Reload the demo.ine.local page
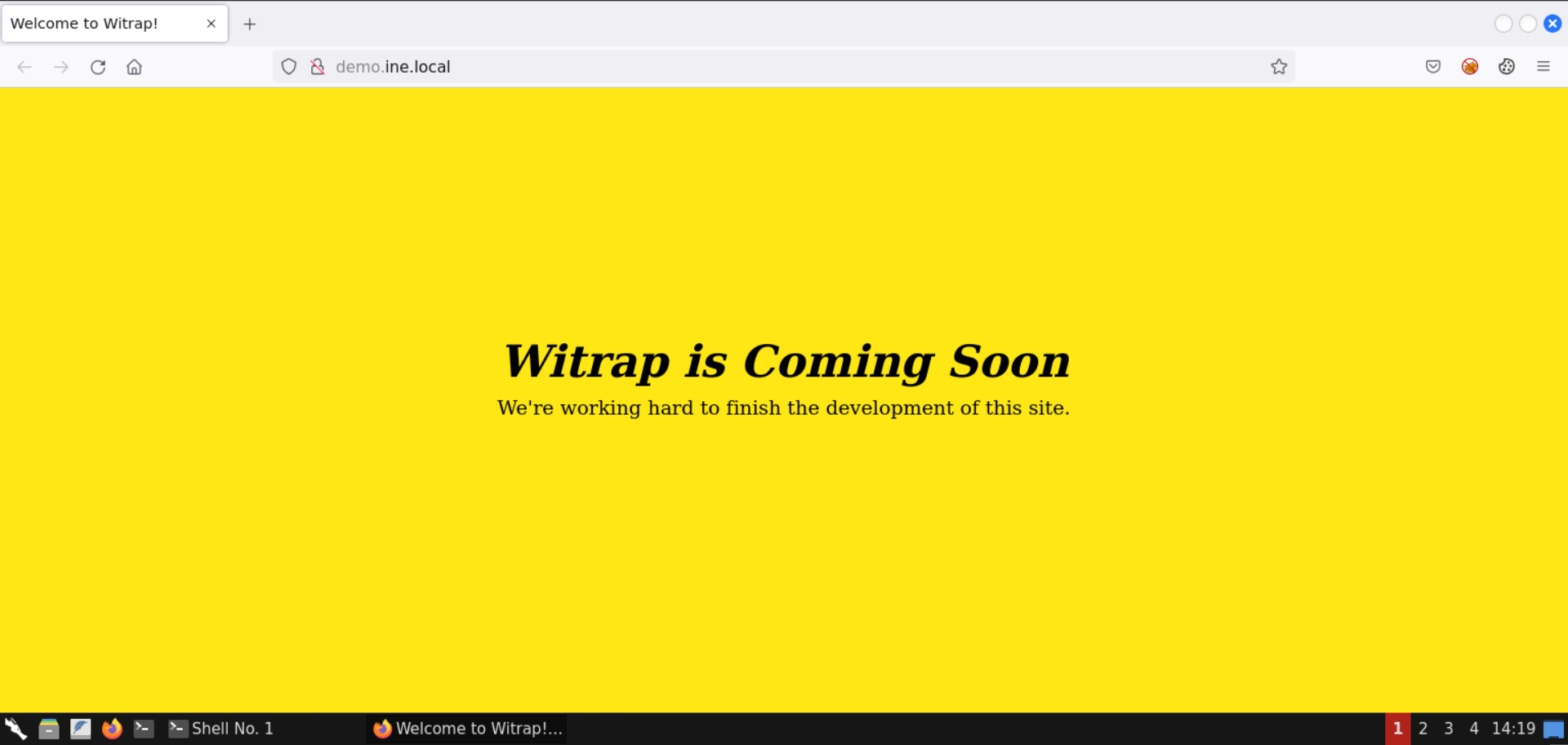This screenshot has width=1568, height=745. (x=98, y=67)
